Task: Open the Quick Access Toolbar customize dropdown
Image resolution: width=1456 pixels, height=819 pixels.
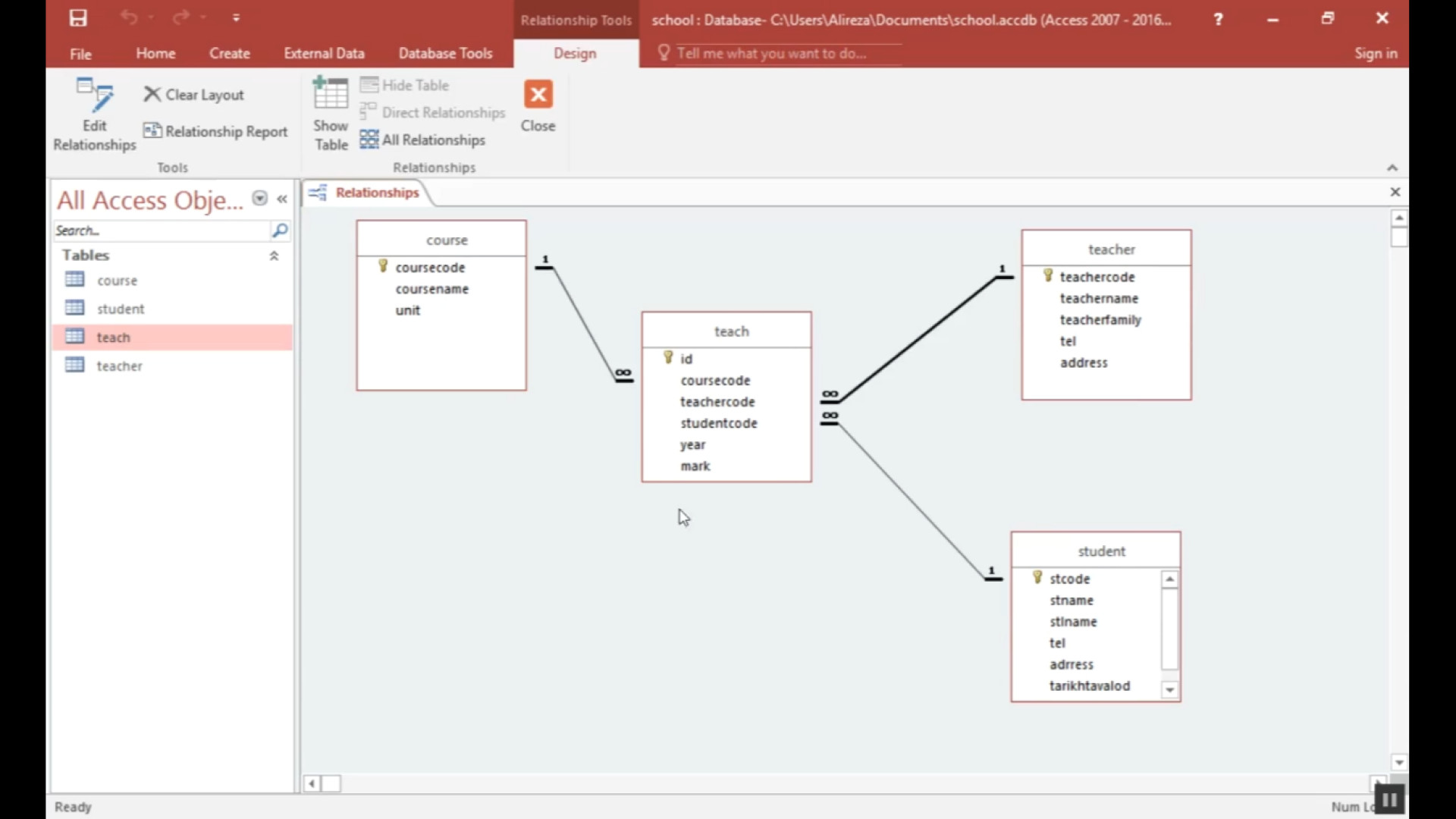Action: tap(237, 17)
